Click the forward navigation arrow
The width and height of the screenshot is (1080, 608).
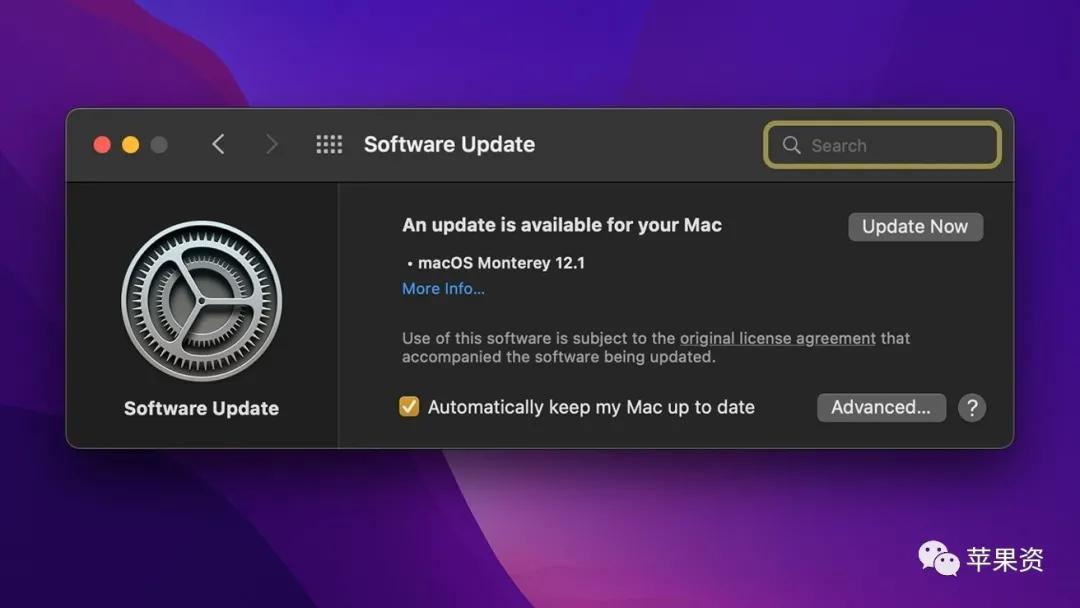point(272,144)
